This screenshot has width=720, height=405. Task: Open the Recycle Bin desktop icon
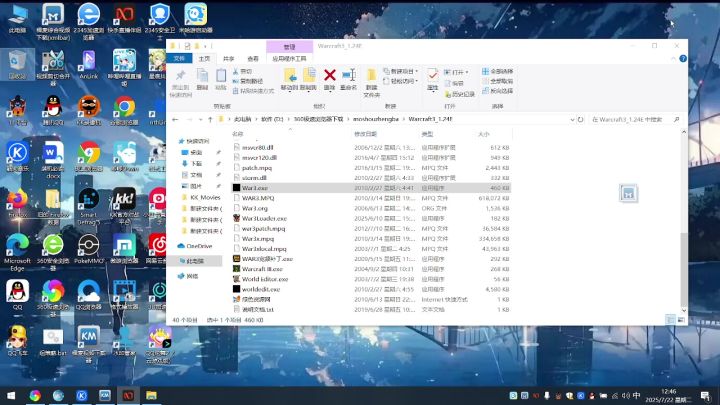pyautogui.click(x=17, y=64)
